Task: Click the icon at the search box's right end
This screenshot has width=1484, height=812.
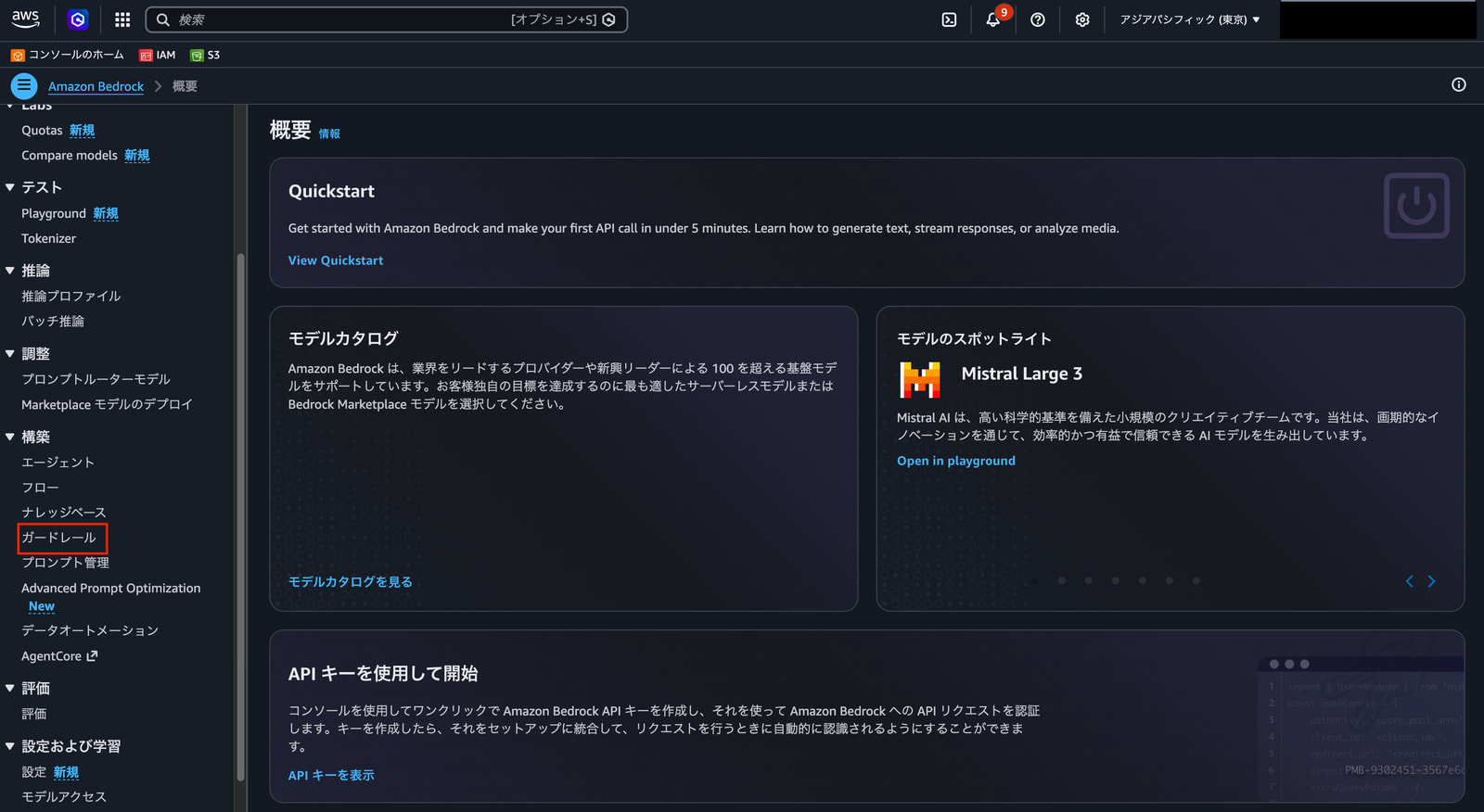Action: coord(609,19)
